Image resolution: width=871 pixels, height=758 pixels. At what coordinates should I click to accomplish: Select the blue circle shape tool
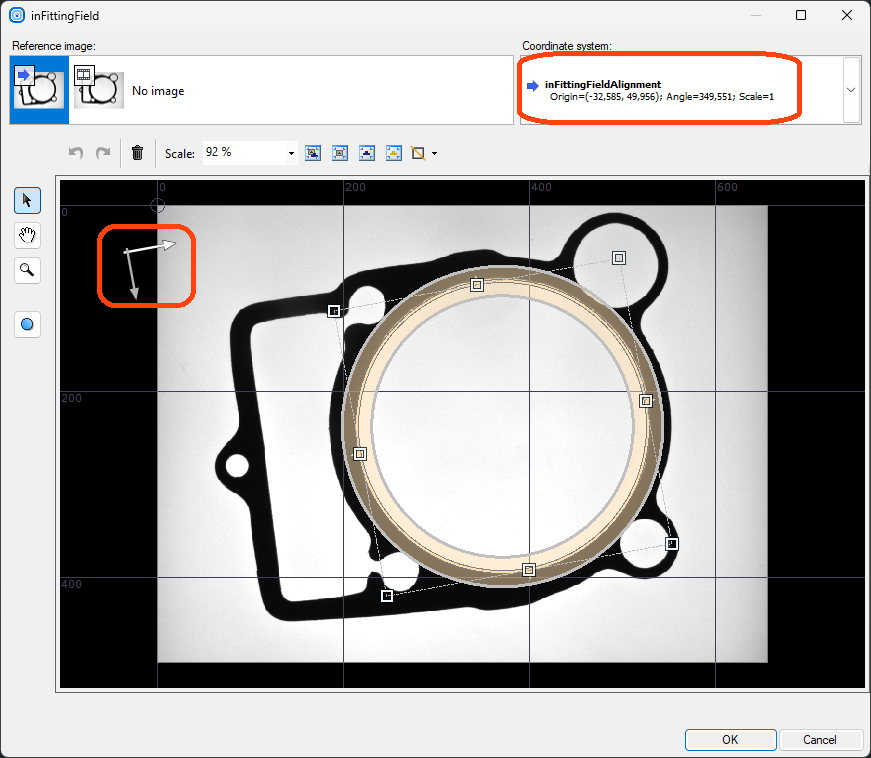pyautogui.click(x=27, y=324)
